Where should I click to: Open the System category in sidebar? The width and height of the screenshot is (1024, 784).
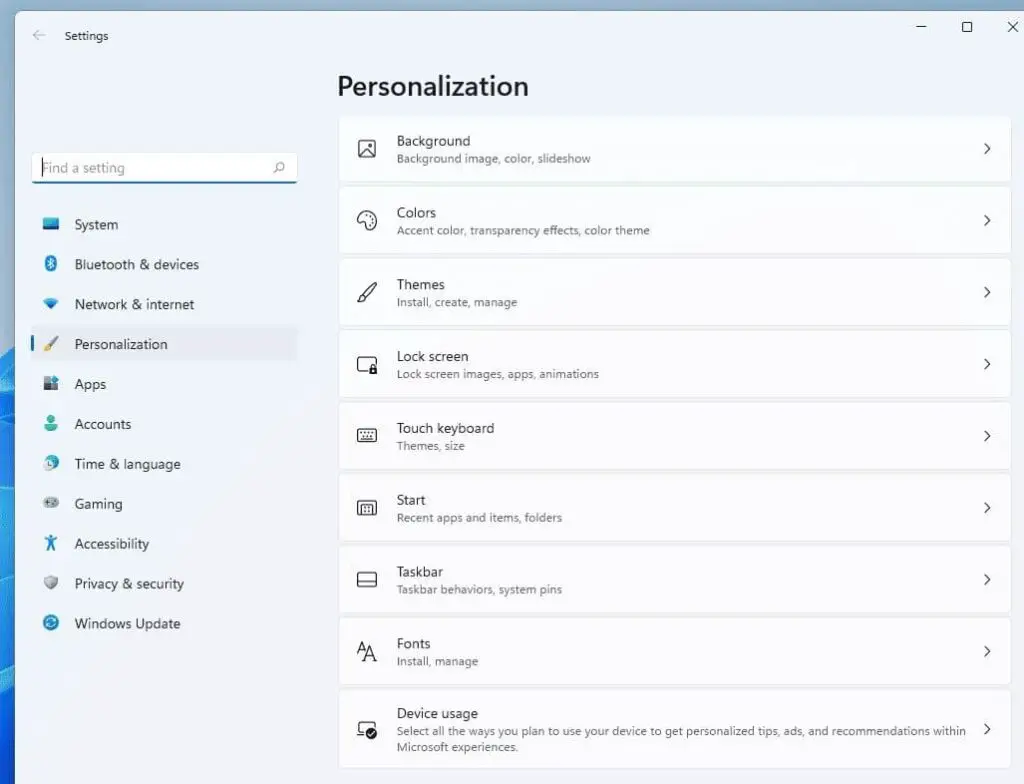click(x=96, y=225)
